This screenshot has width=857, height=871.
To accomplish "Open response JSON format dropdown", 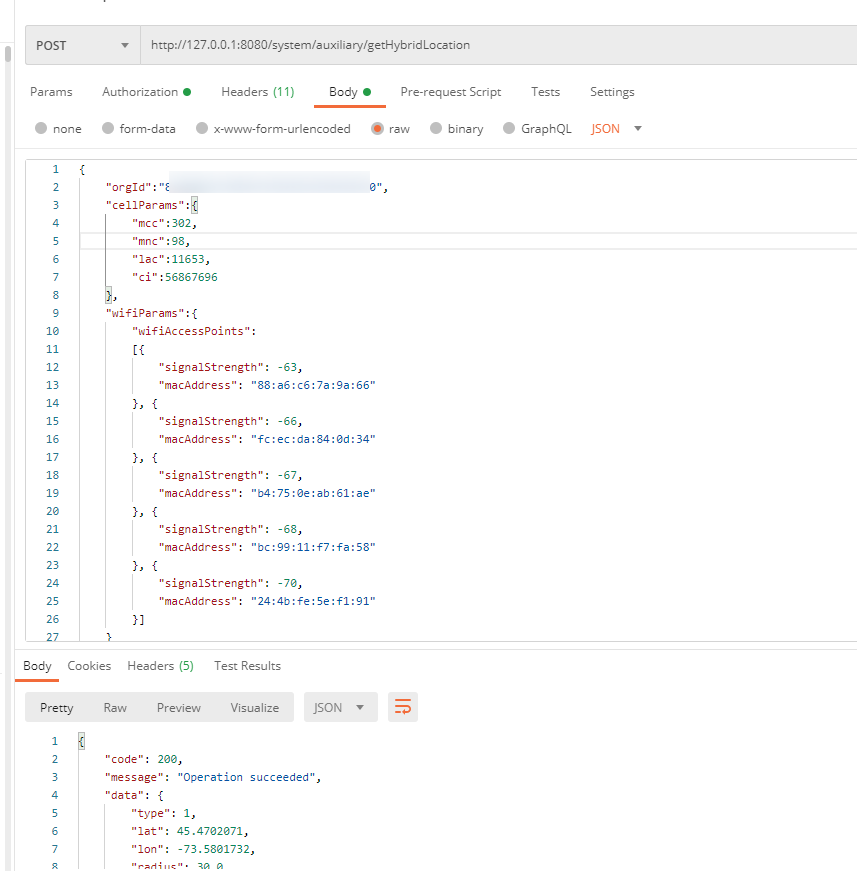I will click(340, 707).
